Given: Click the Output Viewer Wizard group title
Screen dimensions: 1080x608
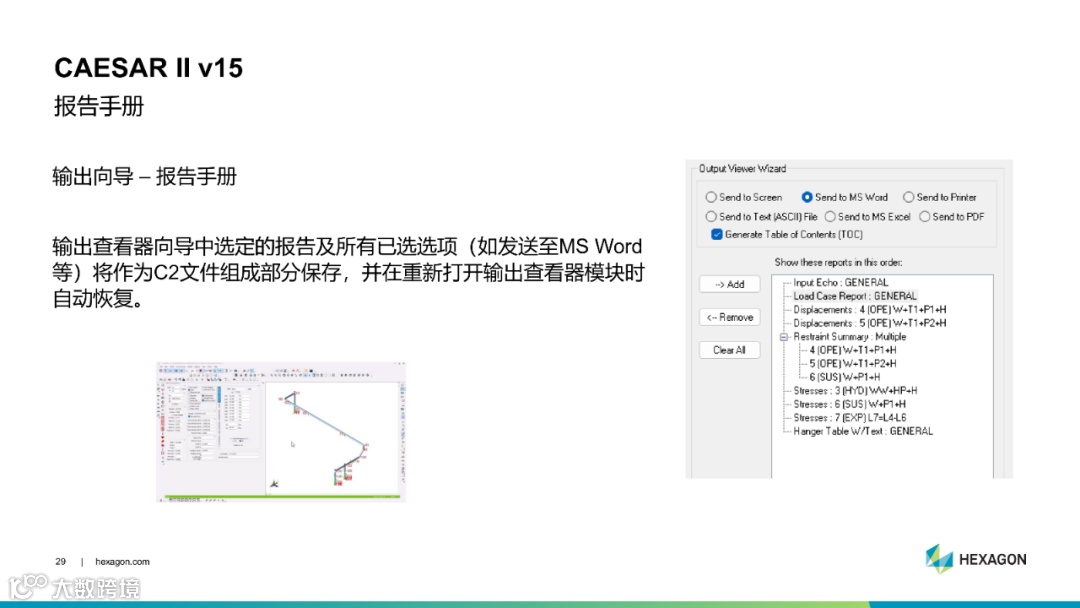Looking at the screenshot, I should pos(742,169).
